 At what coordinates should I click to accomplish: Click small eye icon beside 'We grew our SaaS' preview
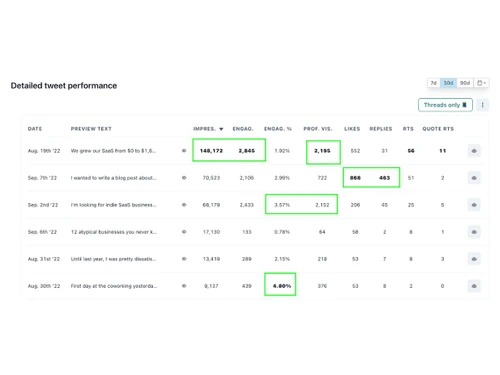pos(184,151)
